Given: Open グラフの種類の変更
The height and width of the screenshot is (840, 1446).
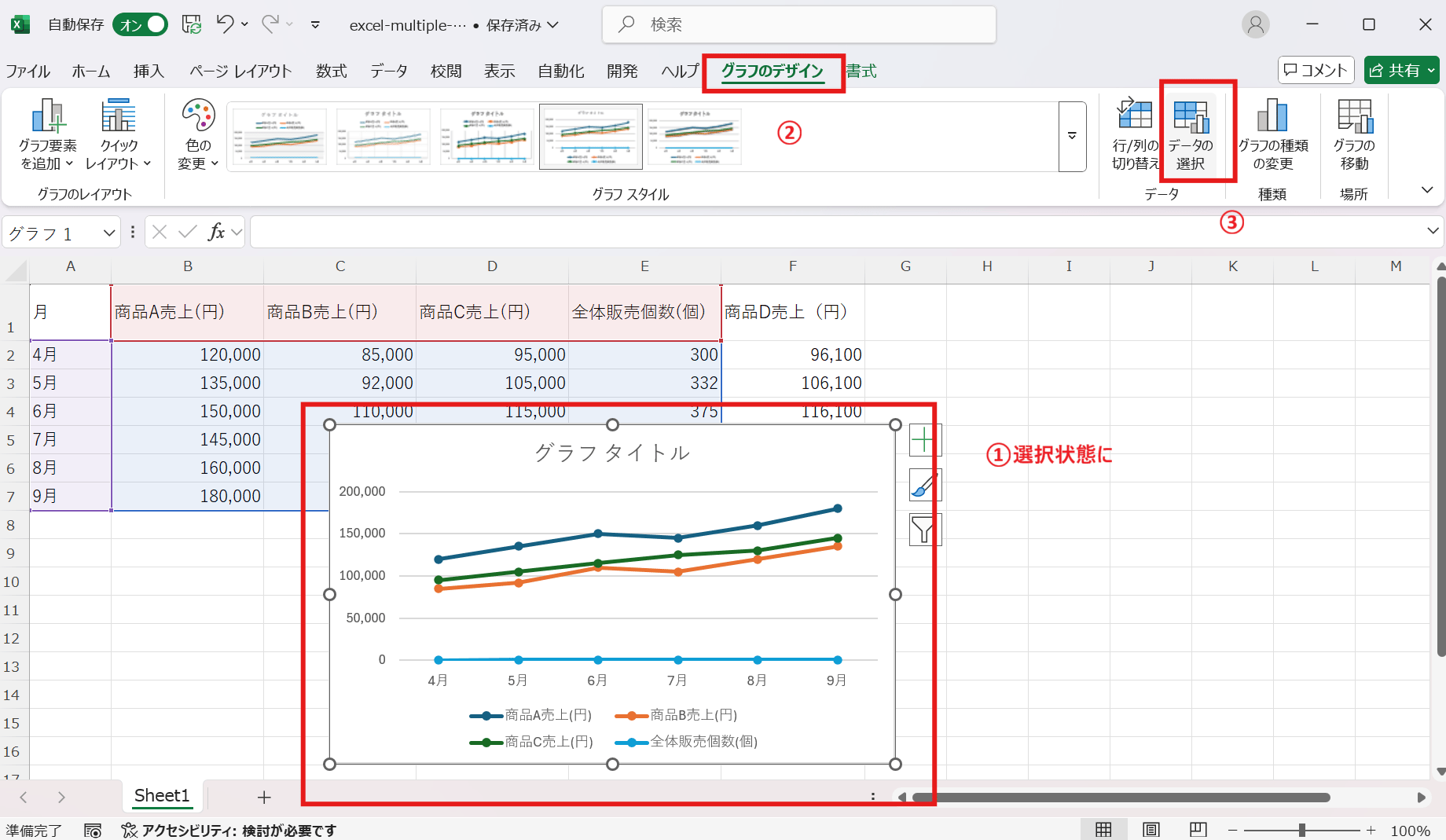Looking at the screenshot, I should (1272, 134).
